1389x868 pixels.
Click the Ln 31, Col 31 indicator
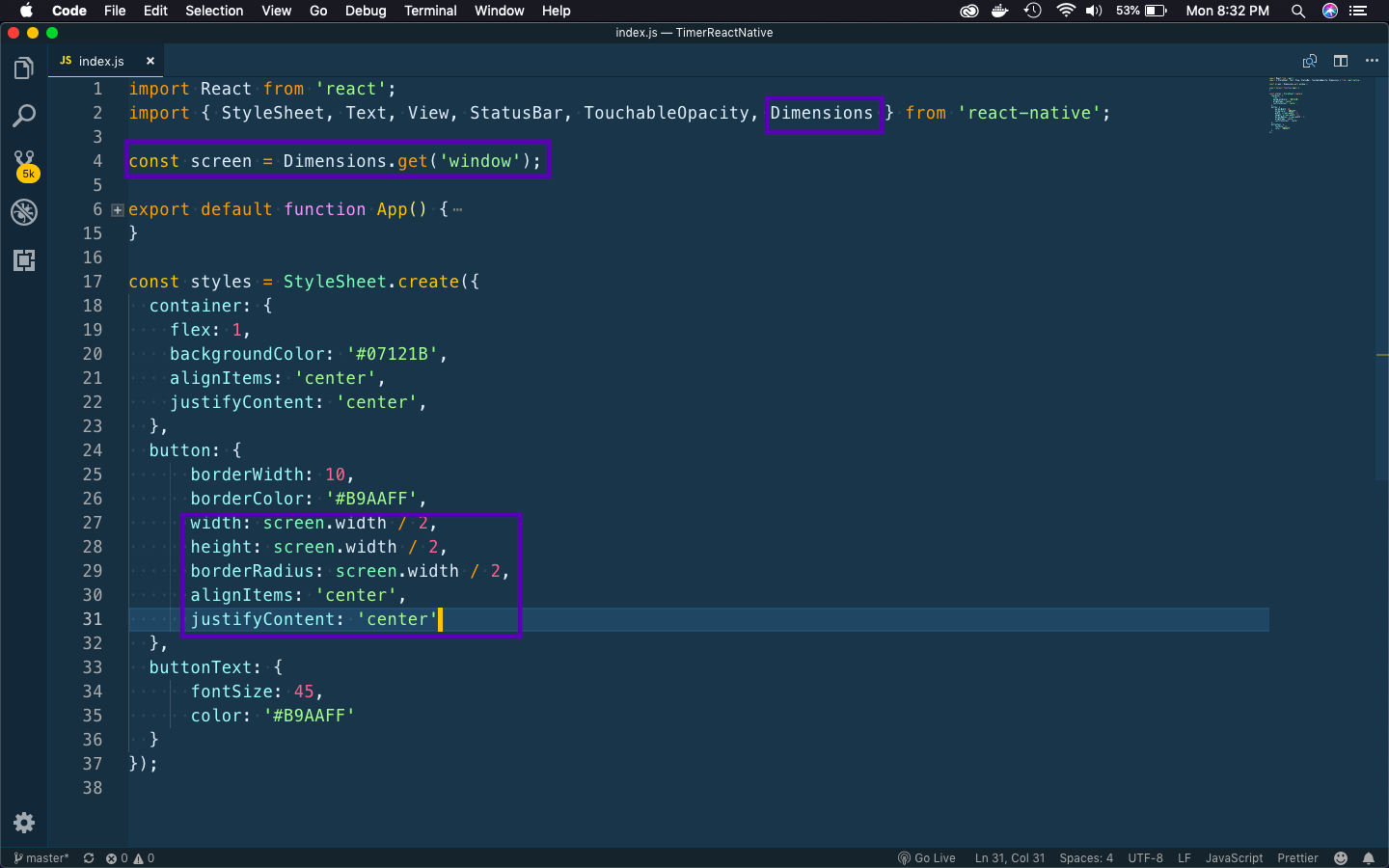point(1010,858)
